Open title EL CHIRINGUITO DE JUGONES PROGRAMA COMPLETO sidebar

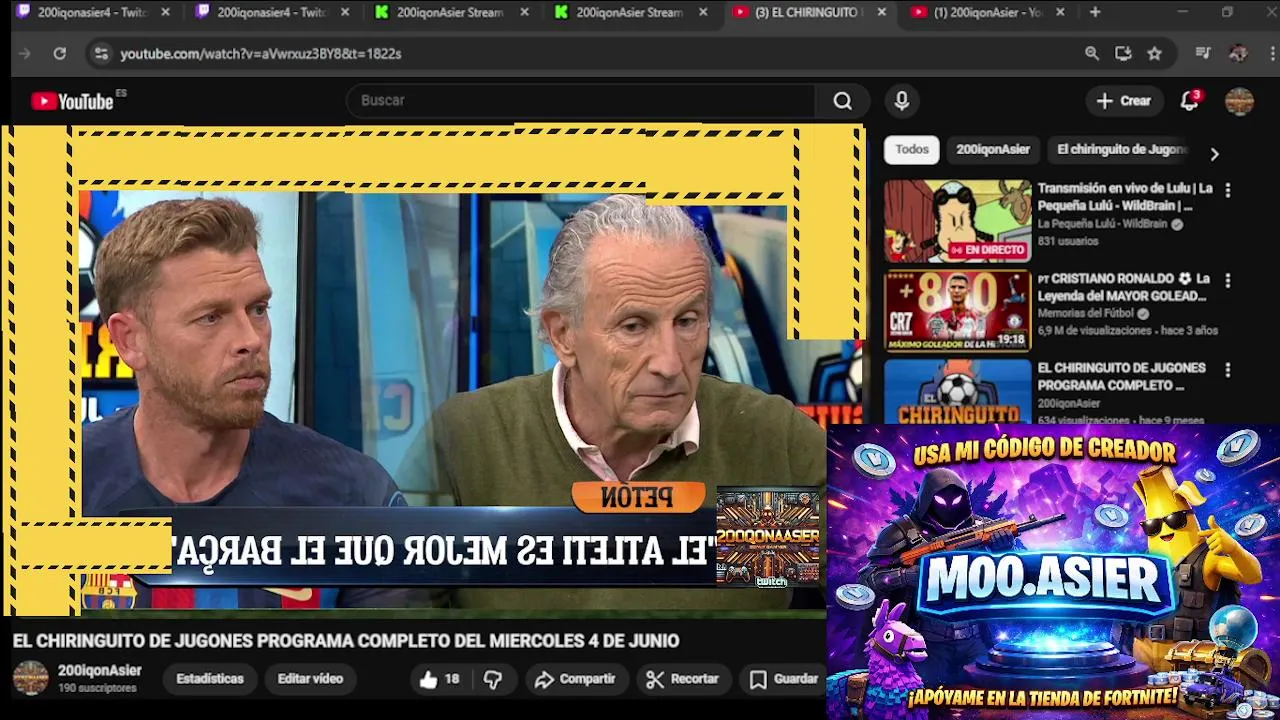1121,377
